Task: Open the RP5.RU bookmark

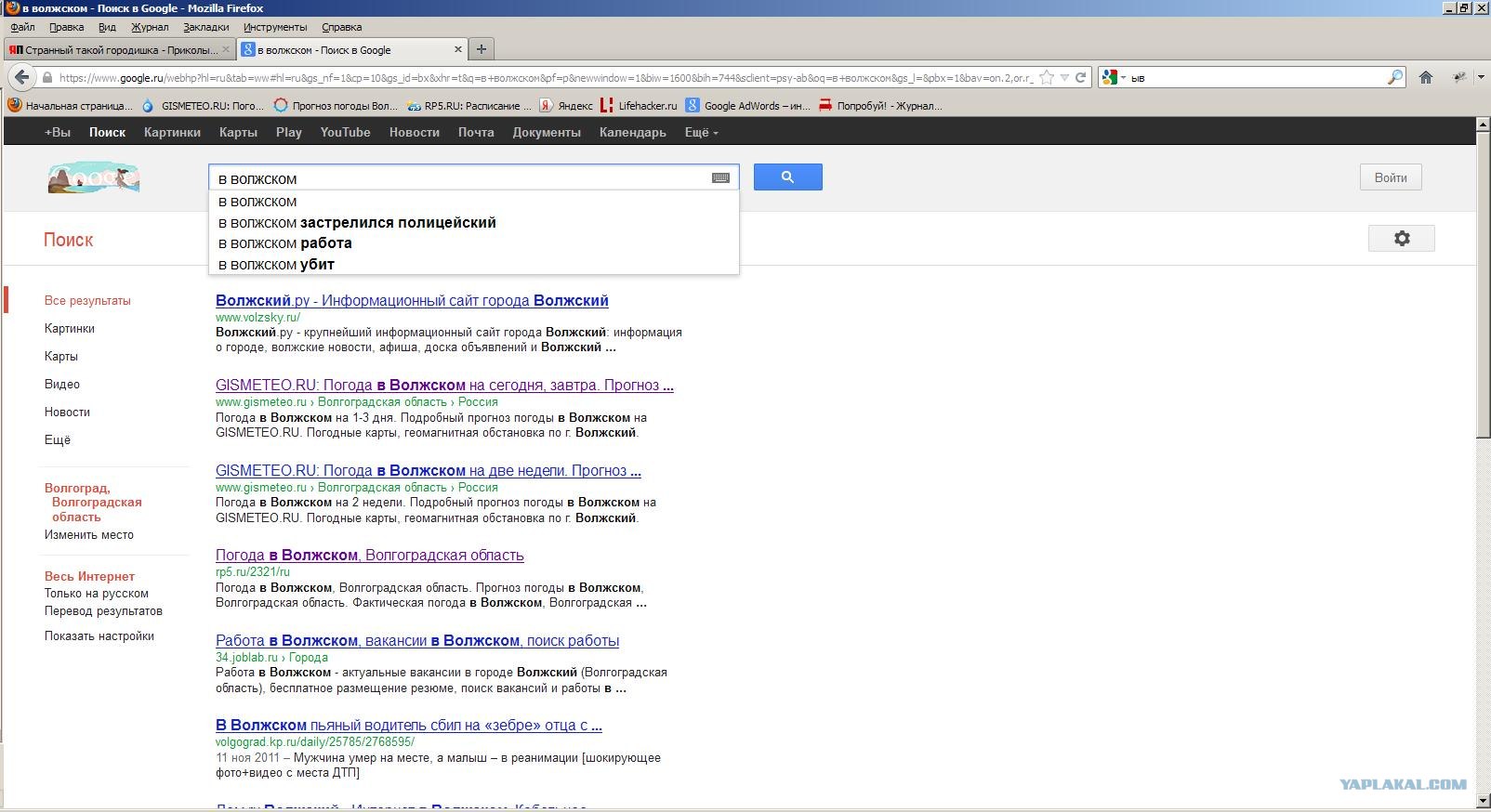Action: point(469,106)
